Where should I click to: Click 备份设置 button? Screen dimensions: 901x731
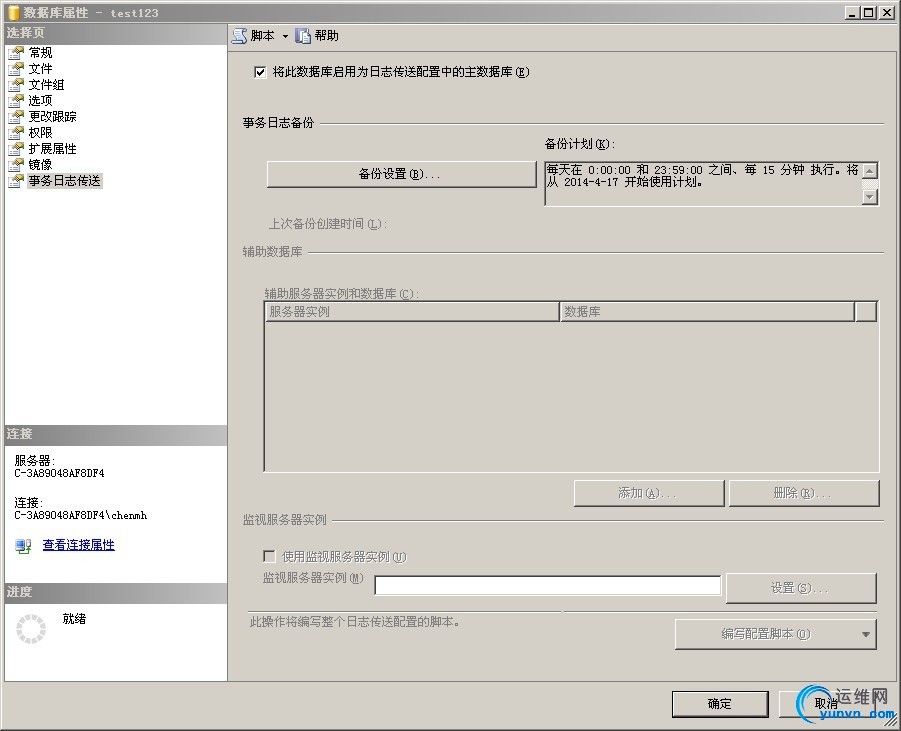click(x=401, y=174)
